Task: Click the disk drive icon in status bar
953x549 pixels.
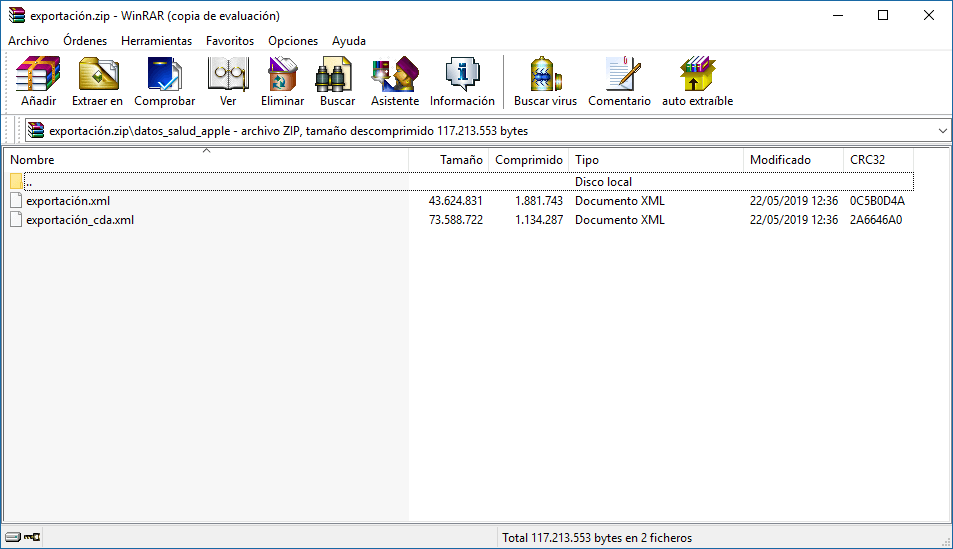Action: (13, 537)
